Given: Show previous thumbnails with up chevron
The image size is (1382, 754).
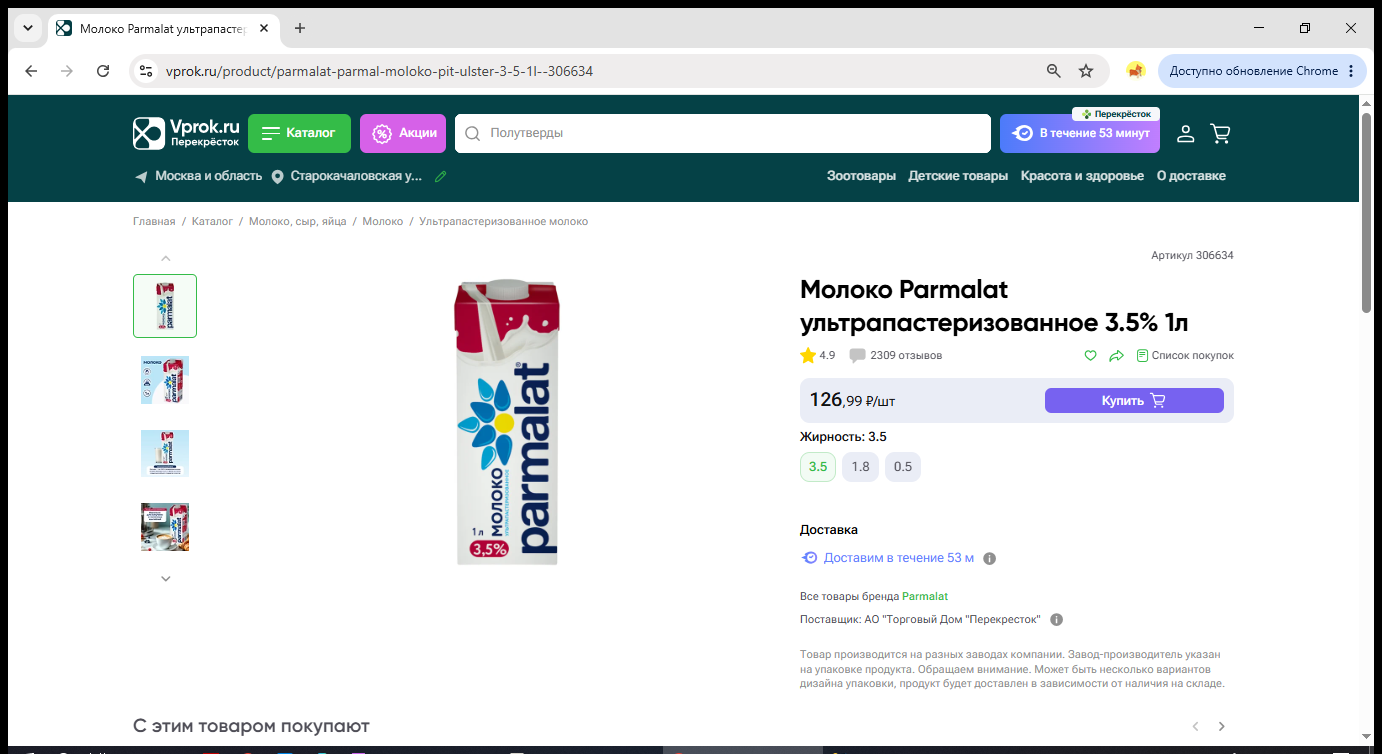Looking at the screenshot, I should pyautogui.click(x=166, y=258).
